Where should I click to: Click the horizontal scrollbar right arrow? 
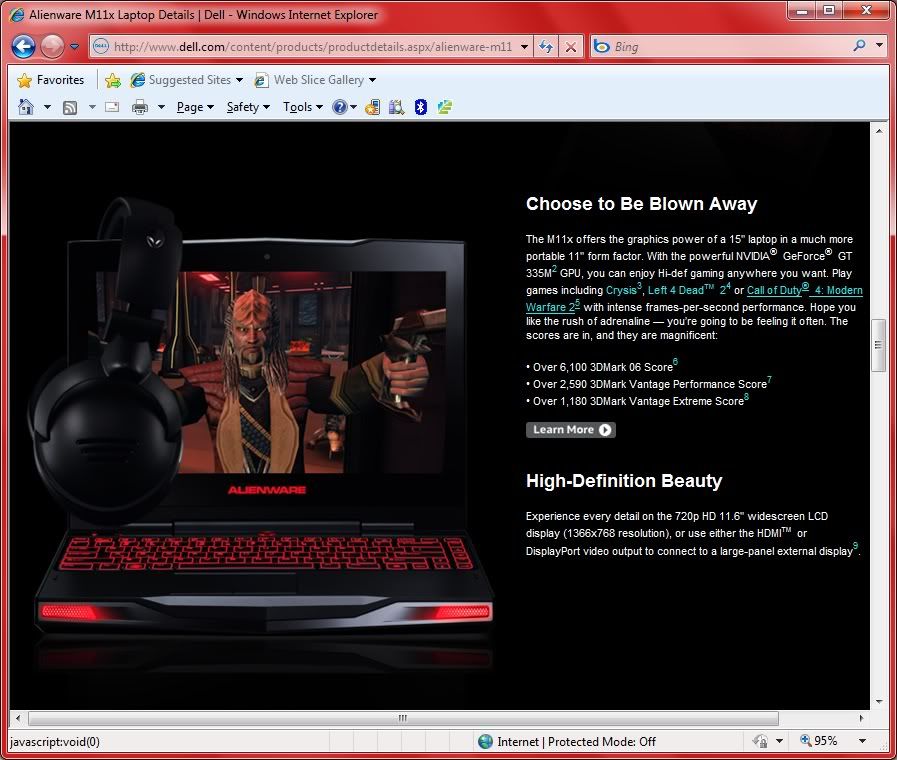[x=862, y=718]
